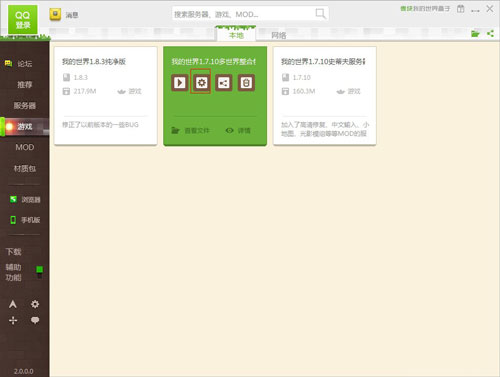This screenshot has height=377, width=500.
Task: Switch to the 网络 tab
Action: click(x=279, y=35)
